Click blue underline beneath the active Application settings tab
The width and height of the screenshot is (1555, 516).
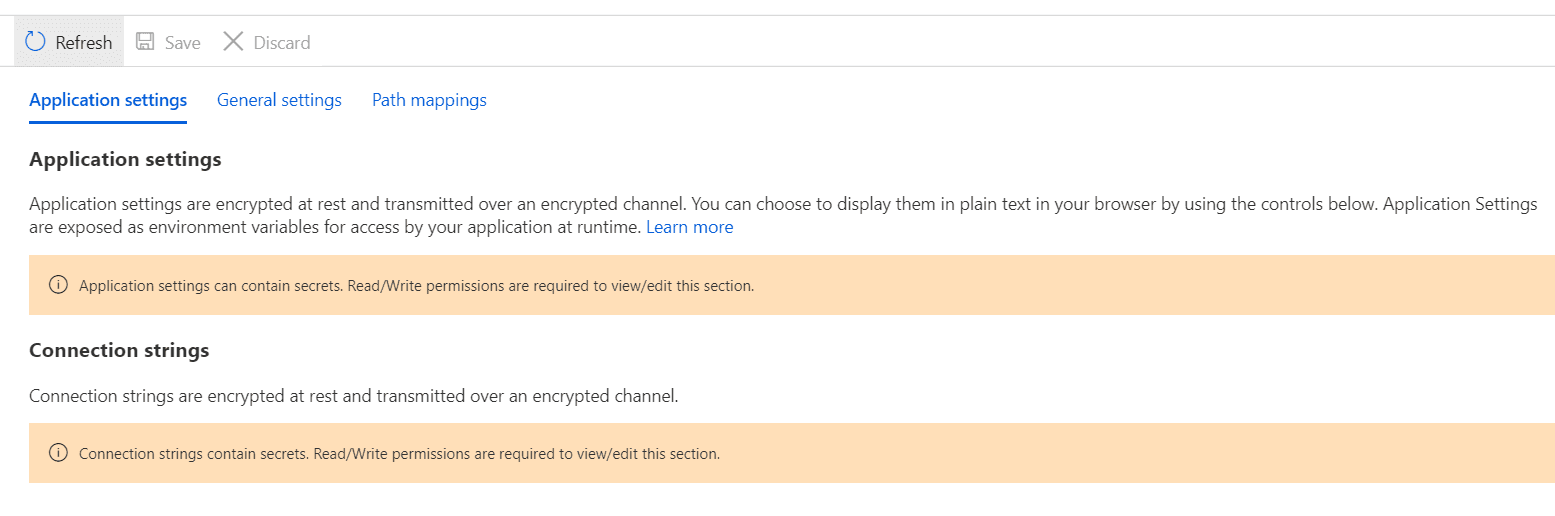pyautogui.click(x=108, y=122)
